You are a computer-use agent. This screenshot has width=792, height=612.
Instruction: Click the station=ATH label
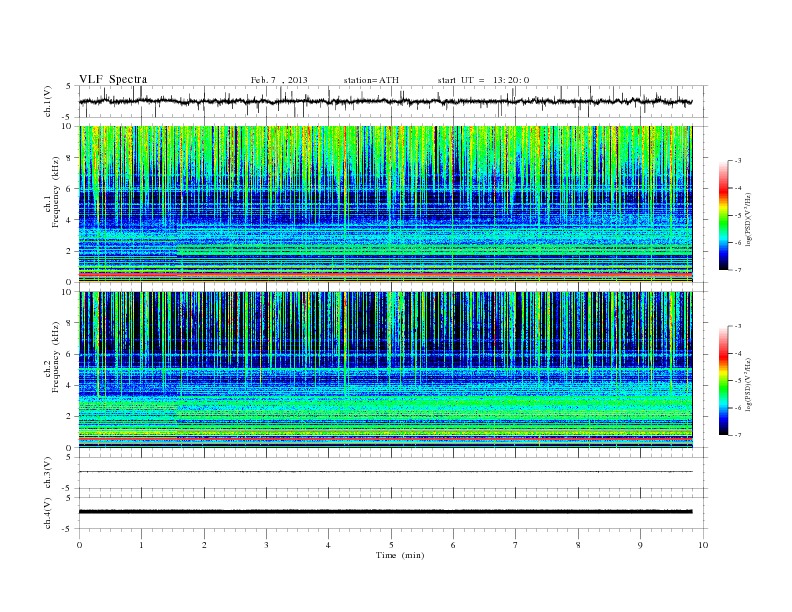click(x=371, y=80)
